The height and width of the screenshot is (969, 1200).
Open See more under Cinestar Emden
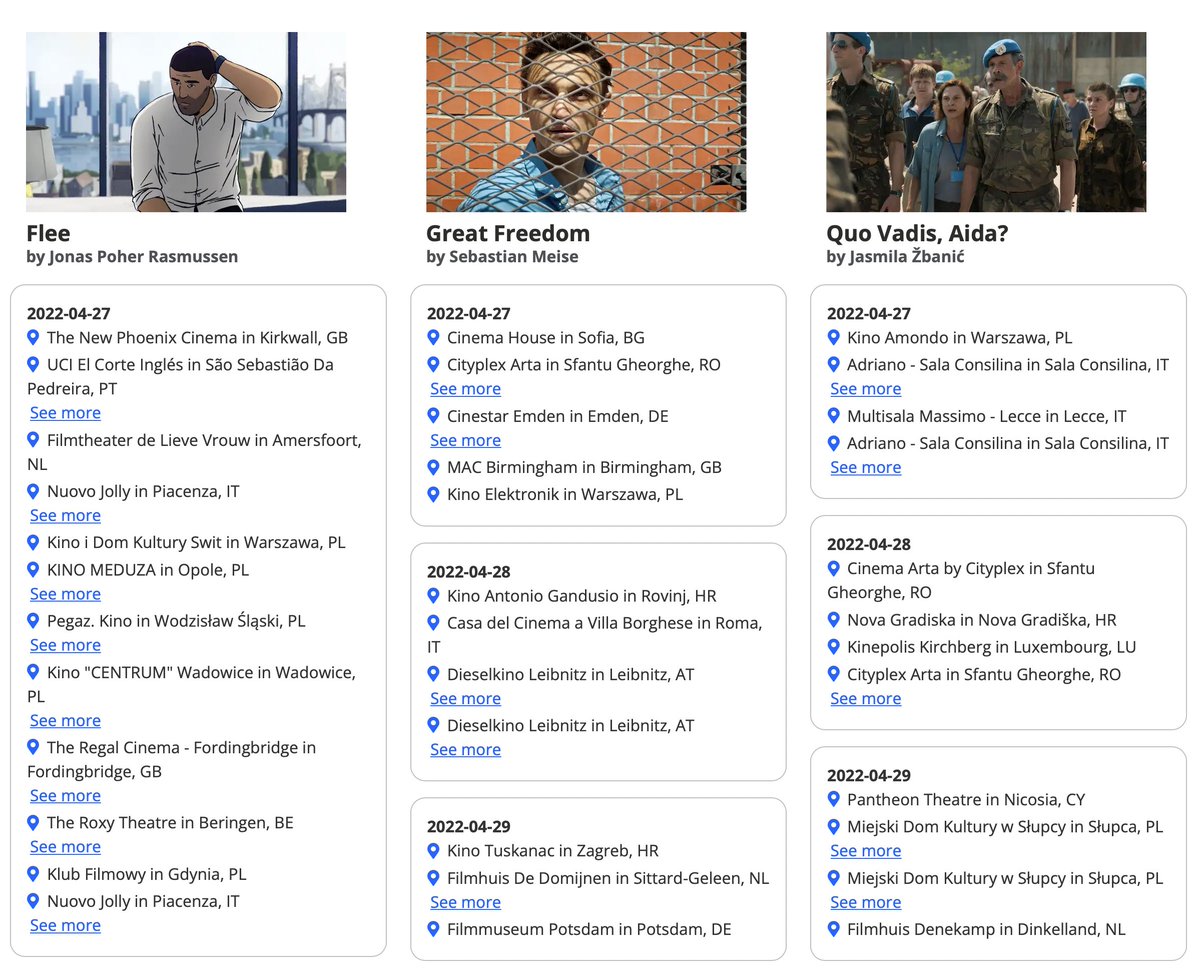point(465,440)
